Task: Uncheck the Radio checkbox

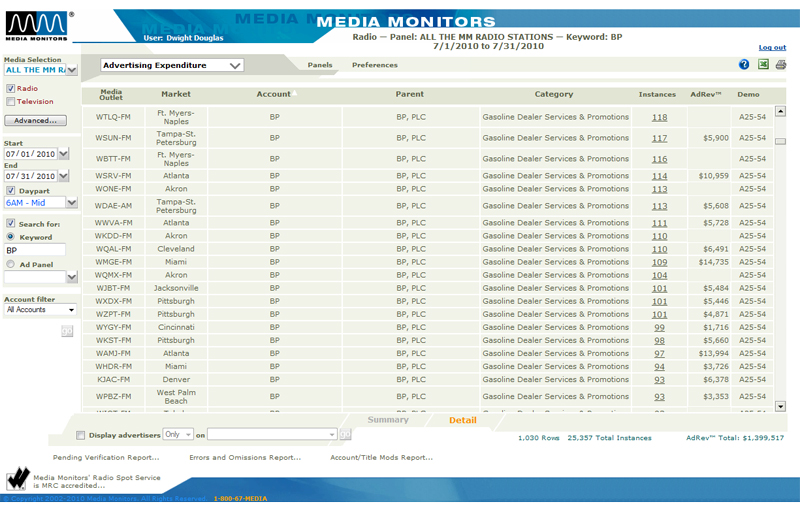Action: pyautogui.click(x=11, y=89)
